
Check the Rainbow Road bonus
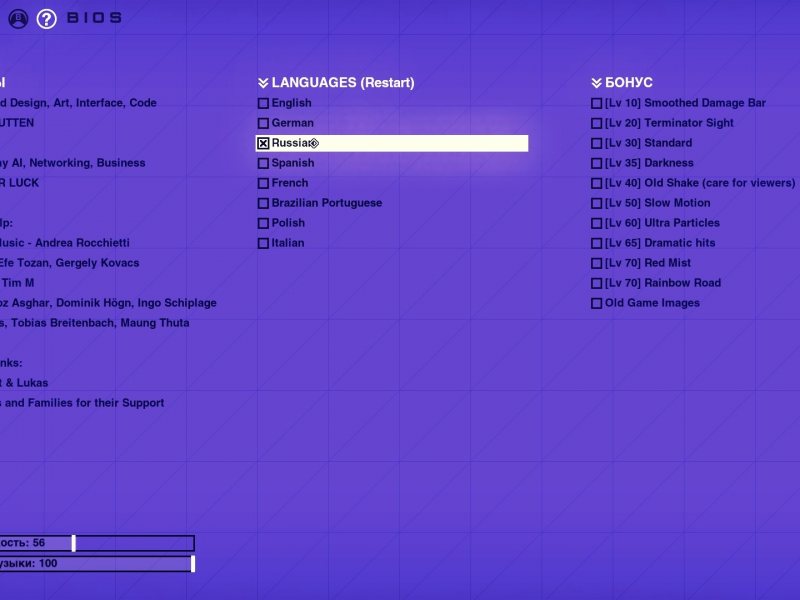(596, 283)
